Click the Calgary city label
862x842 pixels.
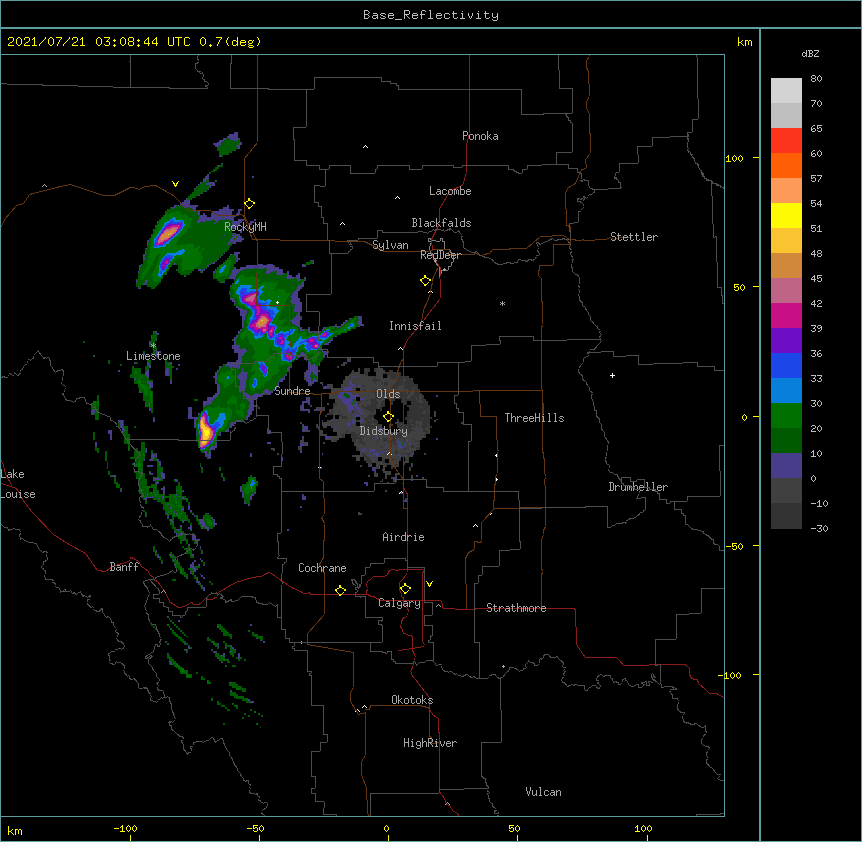coord(399,603)
